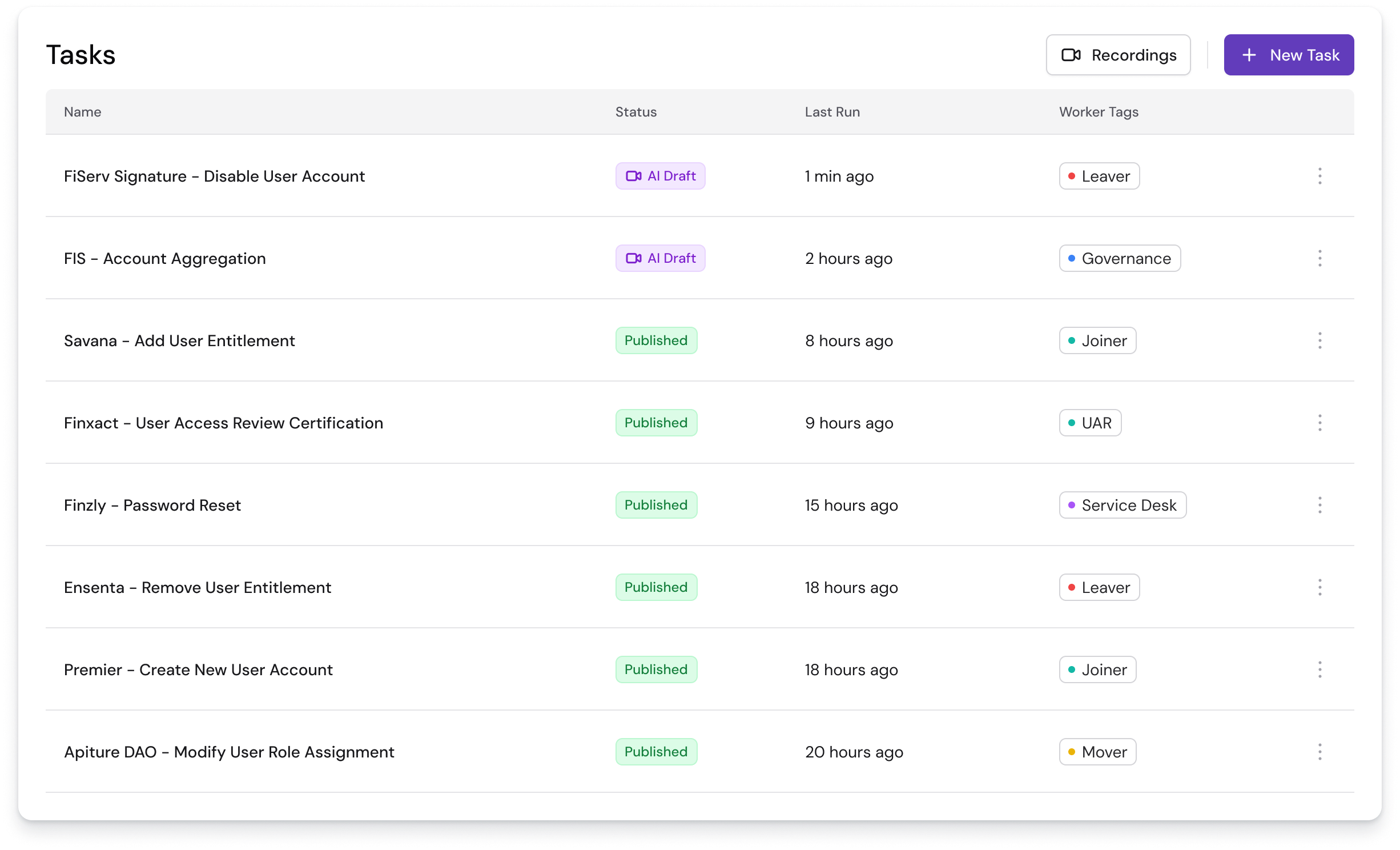Viewport: 1400px width, 850px height.
Task: Open the Recordings view
Action: 1119,55
